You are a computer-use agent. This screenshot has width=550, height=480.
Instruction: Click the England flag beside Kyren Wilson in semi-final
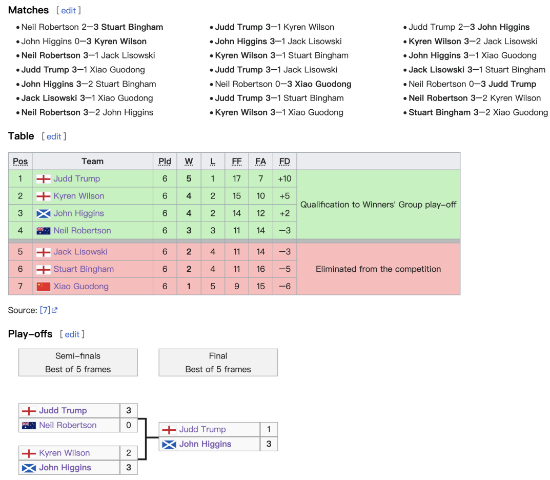pos(29,453)
